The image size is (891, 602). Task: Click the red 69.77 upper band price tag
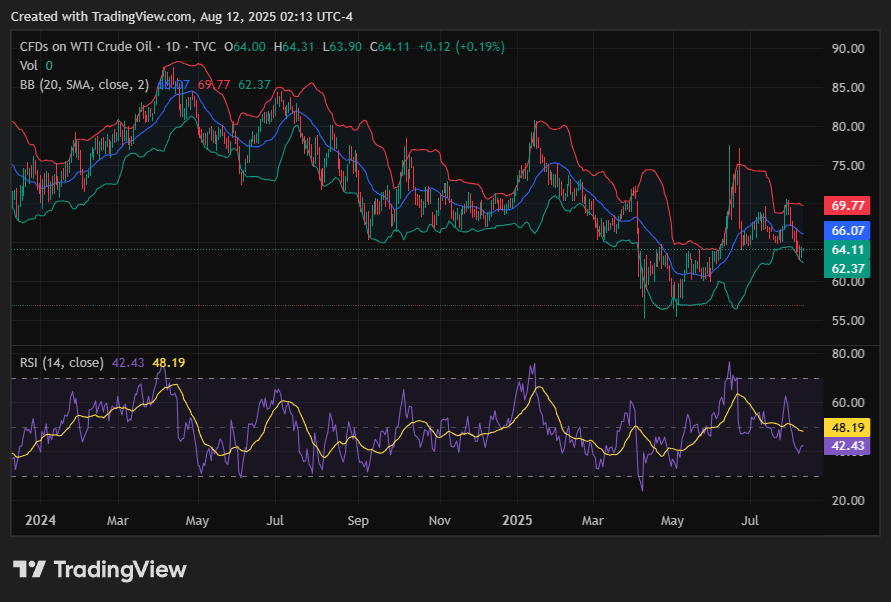pyautogui.click(x=847, y=205)
